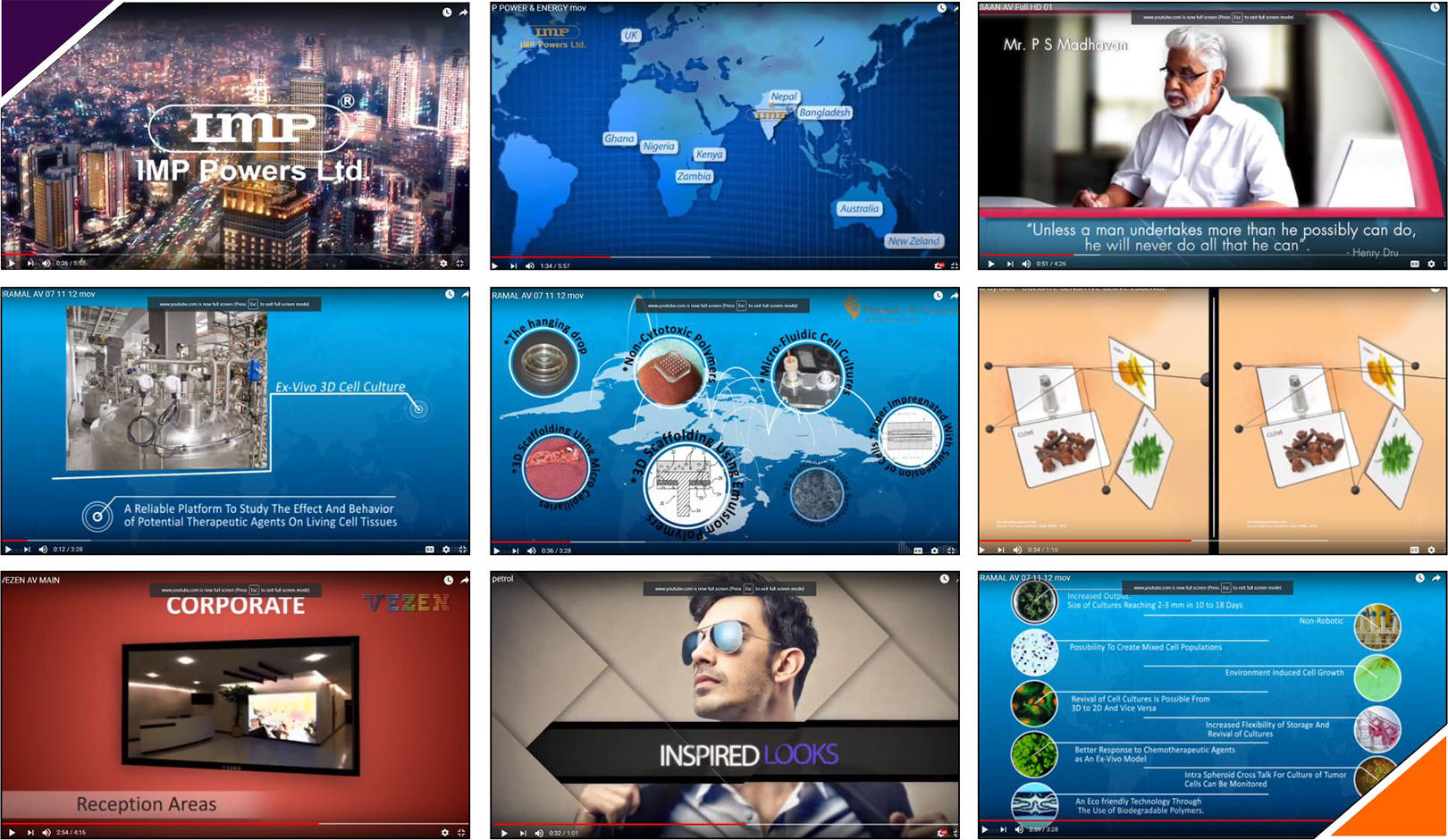The height and width of the screenshot is (840, 1448).
Task: Mute the SAAN AV Full HD 01 video
Action: click(1026, 264)
